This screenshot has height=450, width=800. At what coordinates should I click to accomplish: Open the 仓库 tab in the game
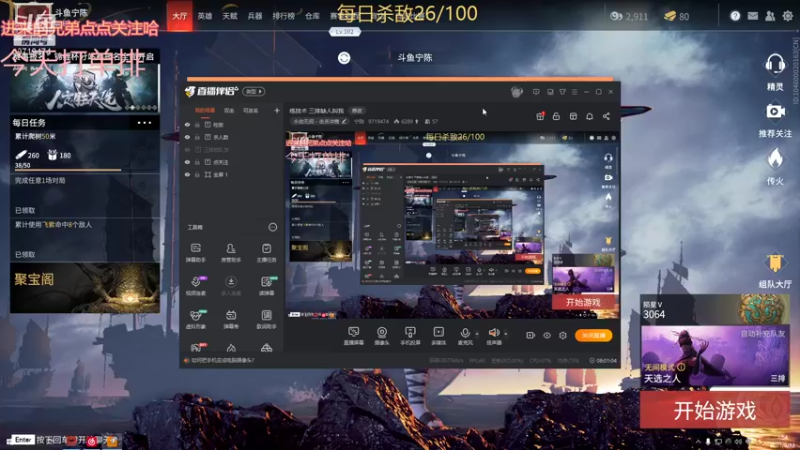click(x=312, y=16)
